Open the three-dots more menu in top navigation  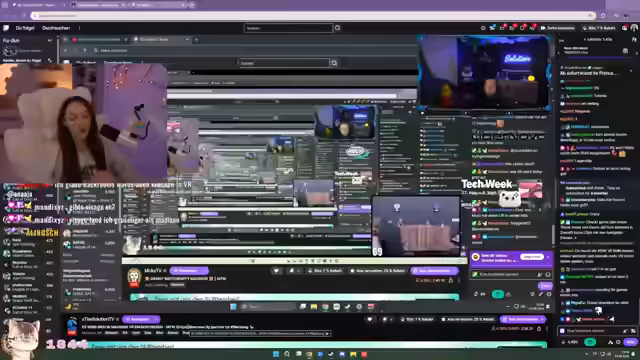(x=79, y=28)
